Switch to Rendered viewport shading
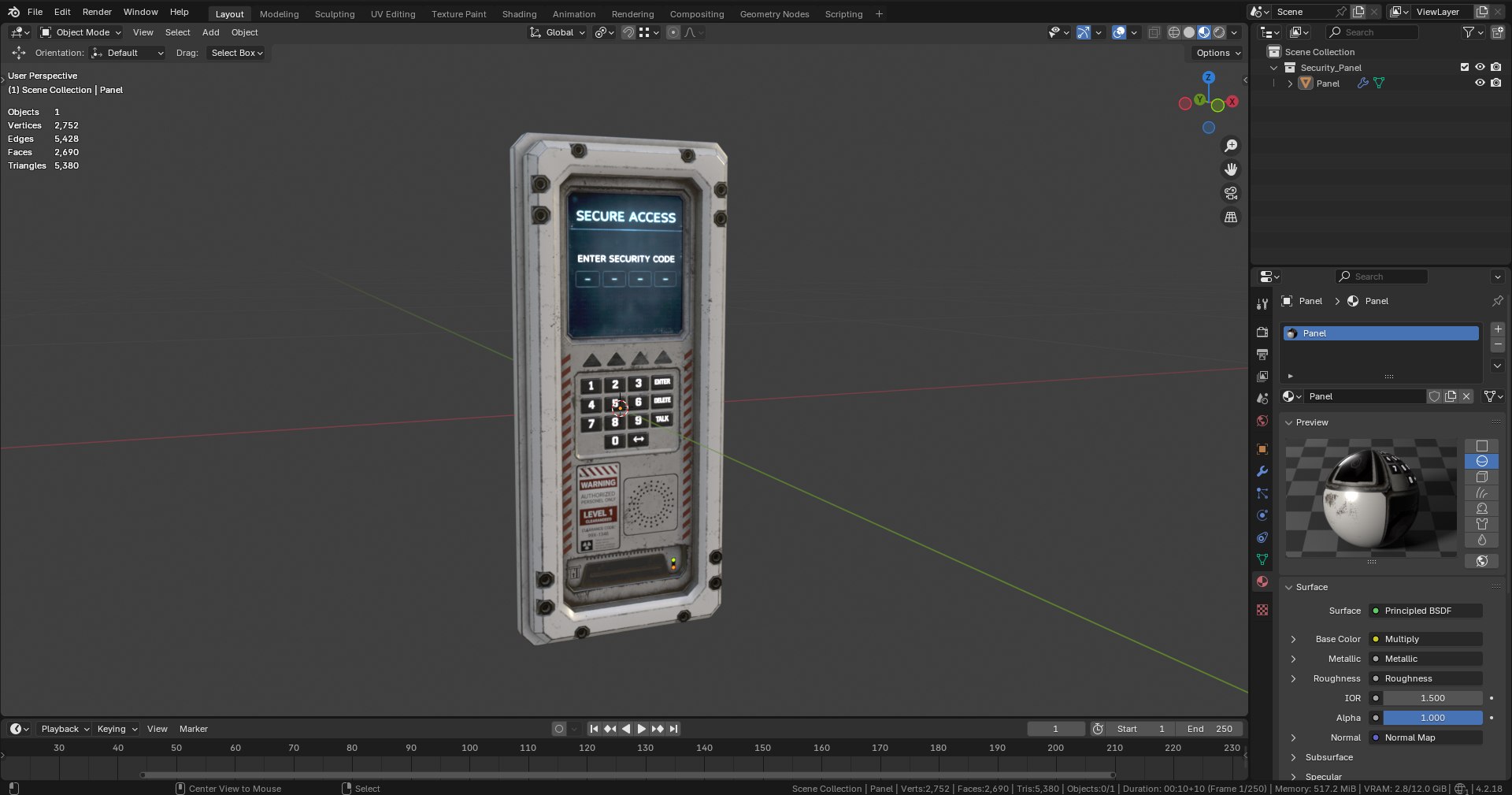This screenshot has width=1512, height=795. 1219,32
